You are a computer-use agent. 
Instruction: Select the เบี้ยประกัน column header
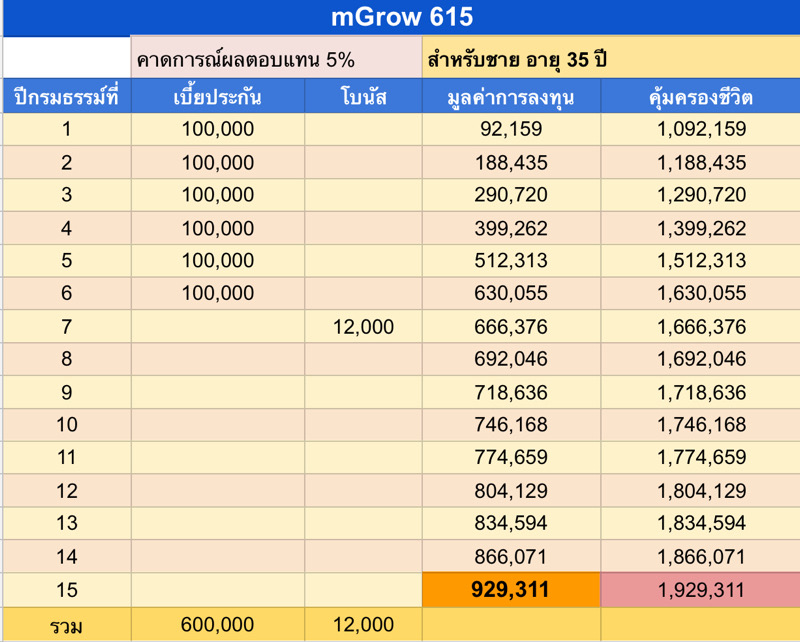(217, 96)
